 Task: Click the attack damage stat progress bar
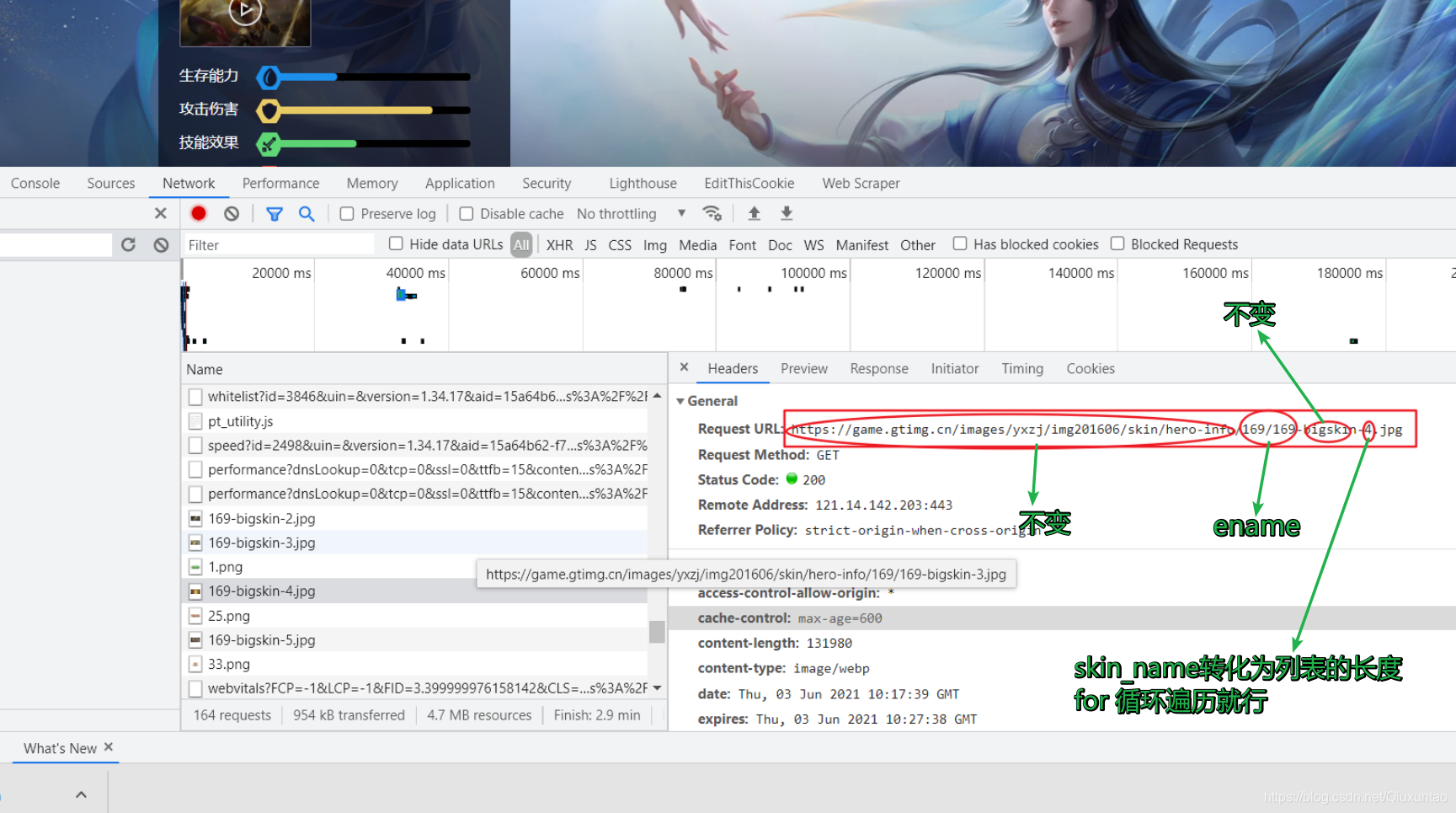coord(376,110)
